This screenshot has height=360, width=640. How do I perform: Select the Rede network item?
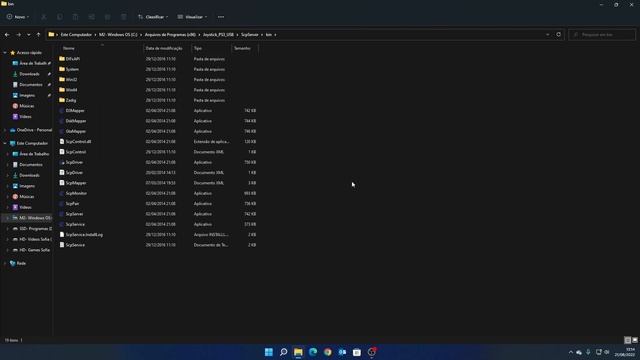18,263
